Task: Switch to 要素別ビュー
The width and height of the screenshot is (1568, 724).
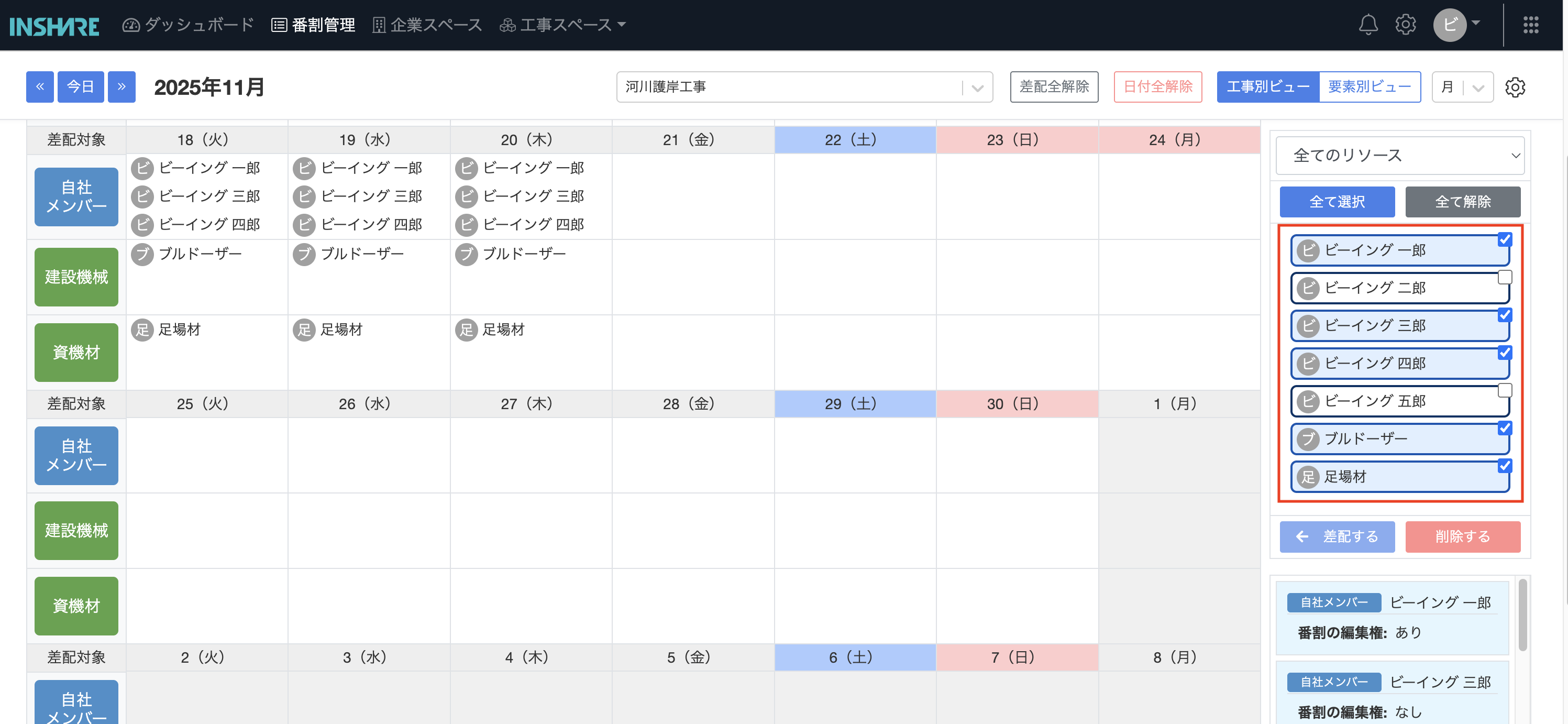Action: click(x=1370, y=87)
